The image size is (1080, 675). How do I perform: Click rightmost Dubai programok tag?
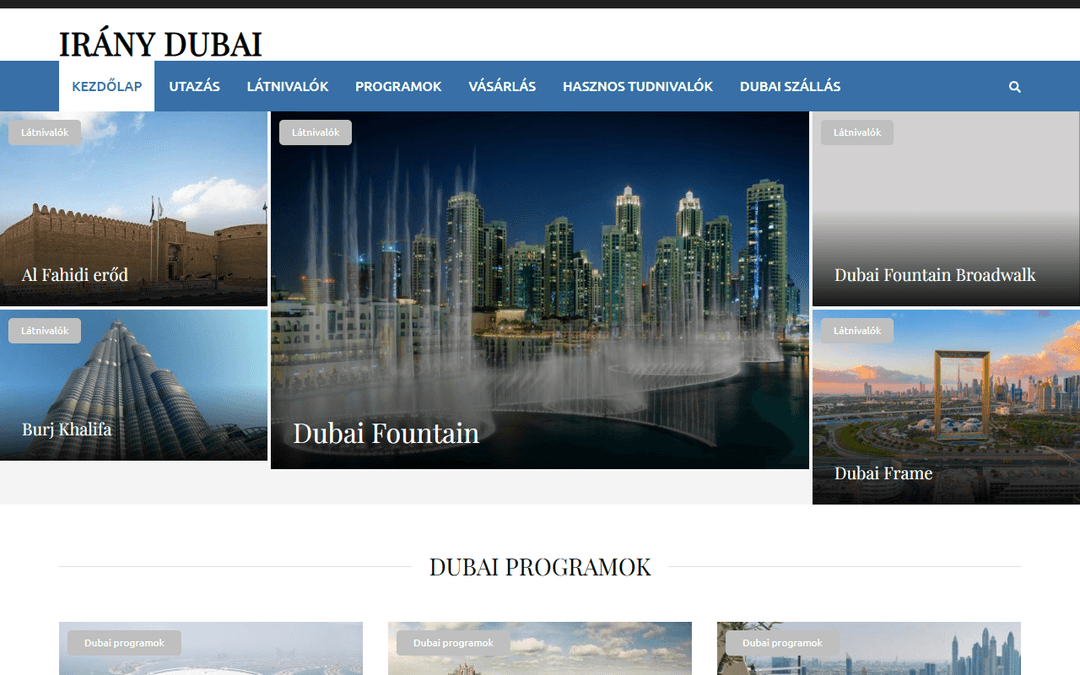(x=782, y=643)
